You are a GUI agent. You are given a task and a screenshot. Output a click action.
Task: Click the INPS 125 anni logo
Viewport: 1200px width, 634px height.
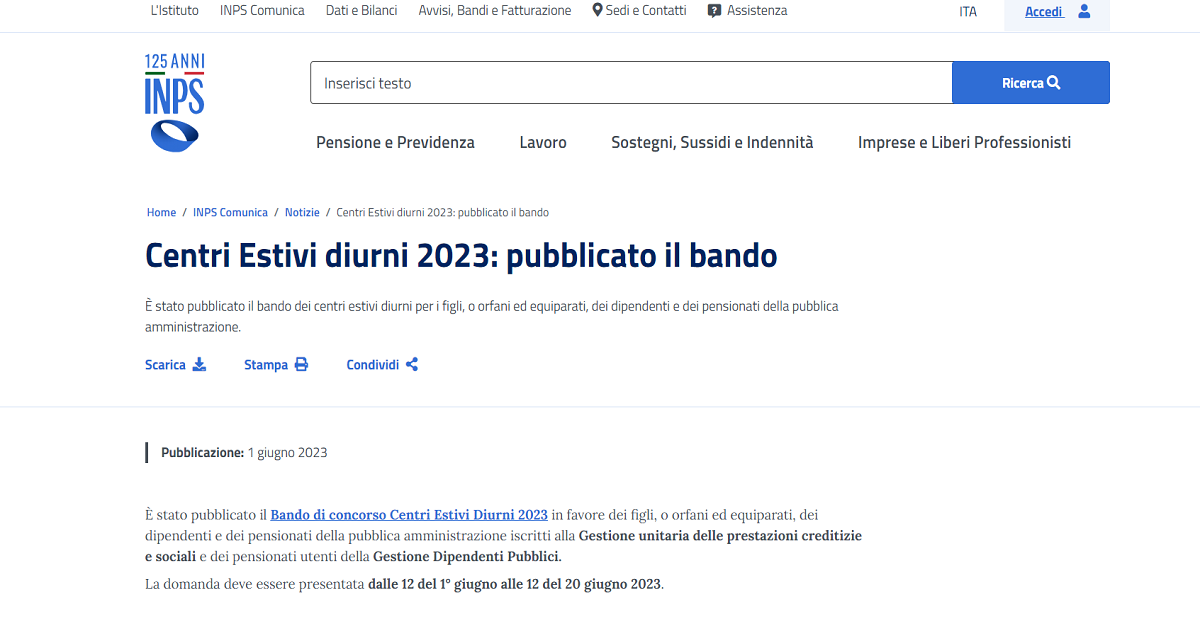(174, 103)
